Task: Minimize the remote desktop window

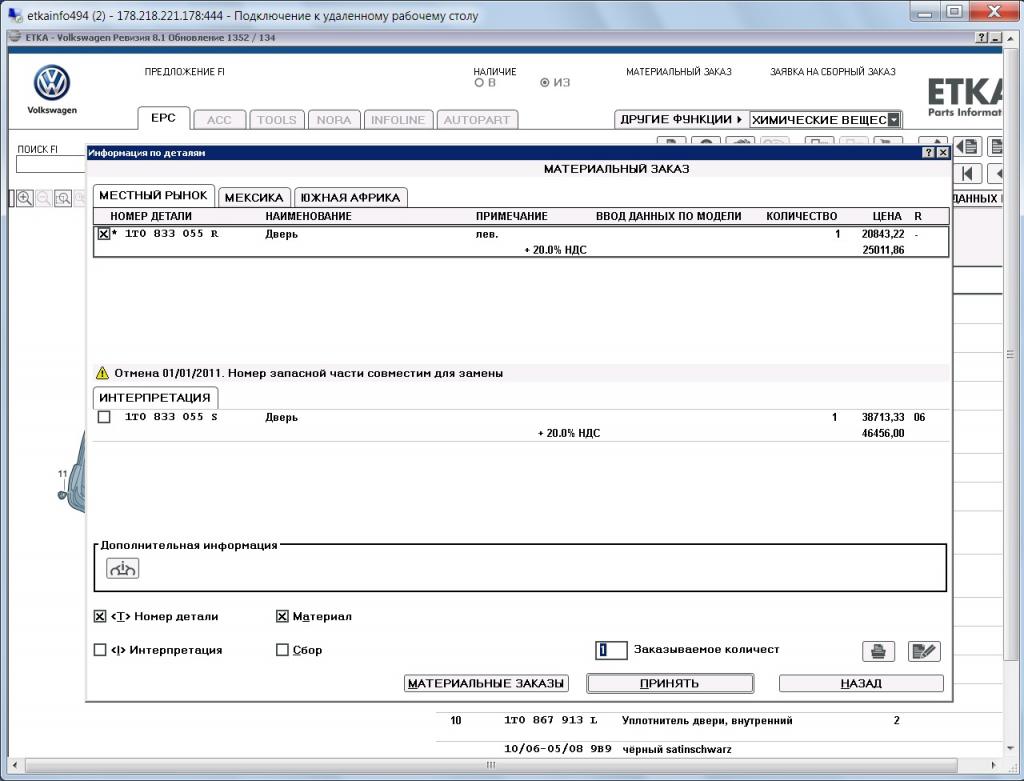Action: tap(927, 11)
